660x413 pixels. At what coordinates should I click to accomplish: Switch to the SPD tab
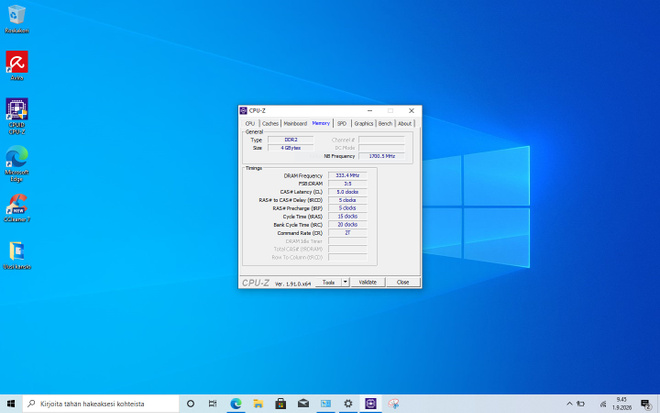pyautogui.click(x=342, y=123)
